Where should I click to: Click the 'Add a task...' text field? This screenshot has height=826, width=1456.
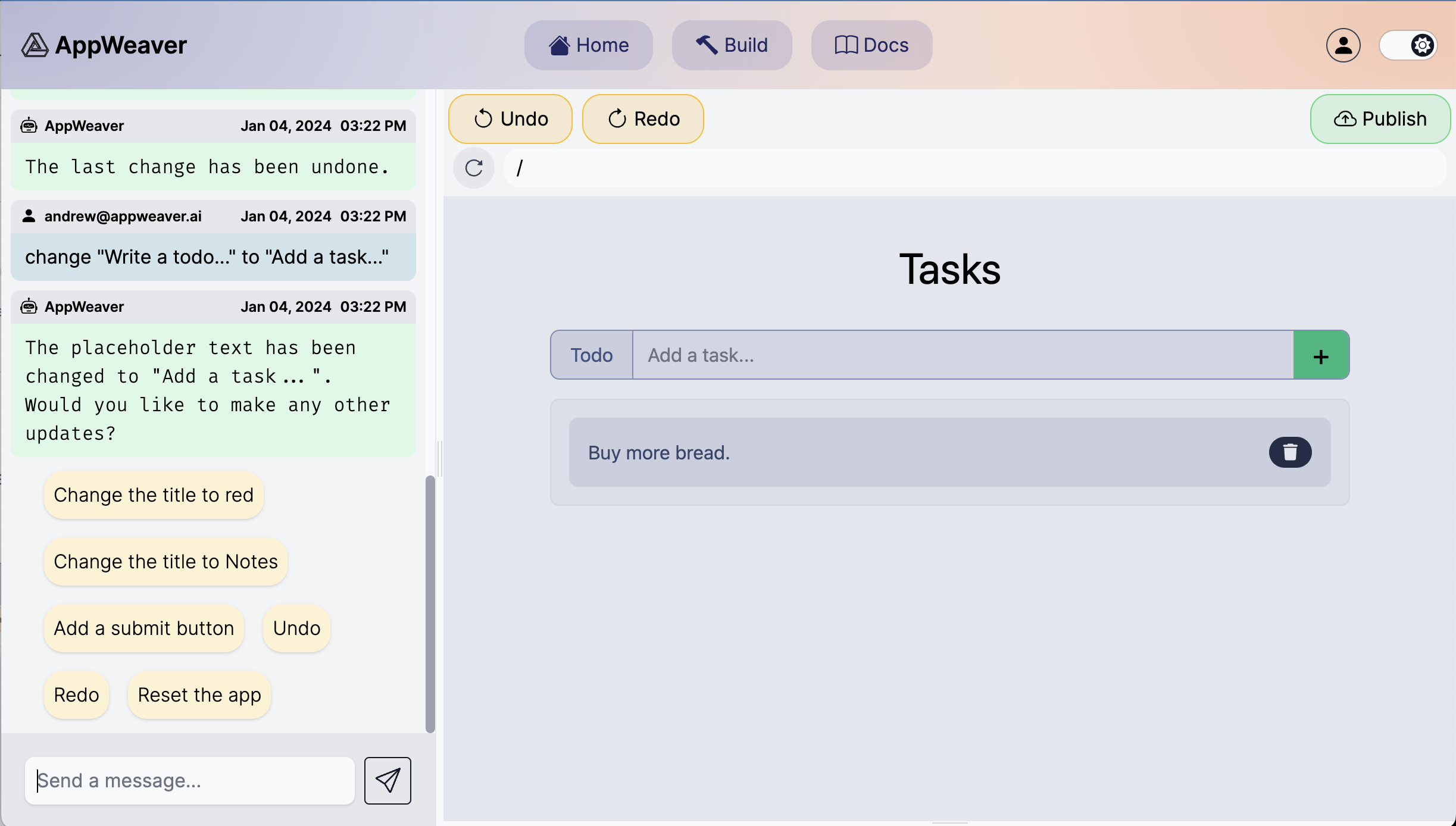pos(963,355)
